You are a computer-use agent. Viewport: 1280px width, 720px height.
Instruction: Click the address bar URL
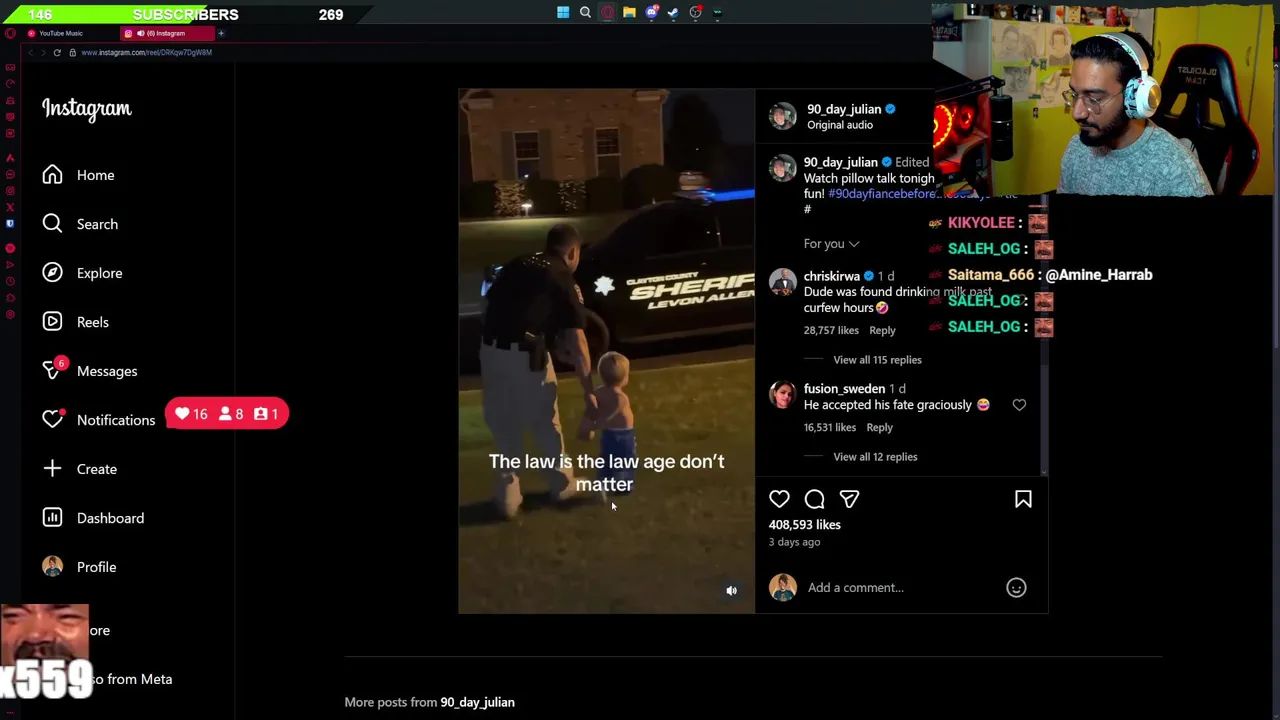click(146, 52)
